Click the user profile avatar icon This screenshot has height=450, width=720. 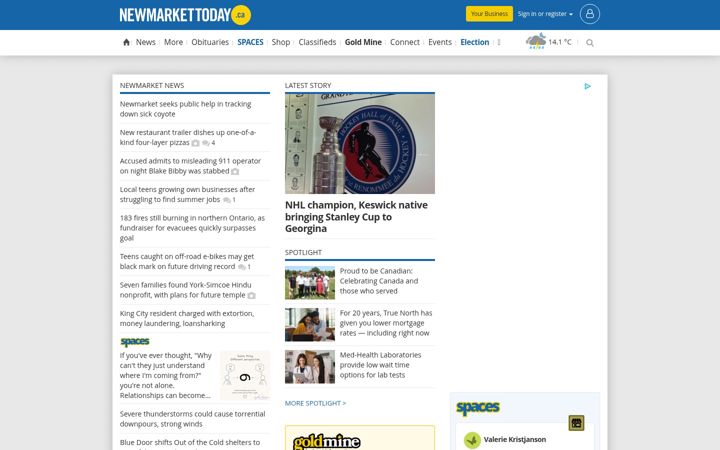tap(590, 14)
